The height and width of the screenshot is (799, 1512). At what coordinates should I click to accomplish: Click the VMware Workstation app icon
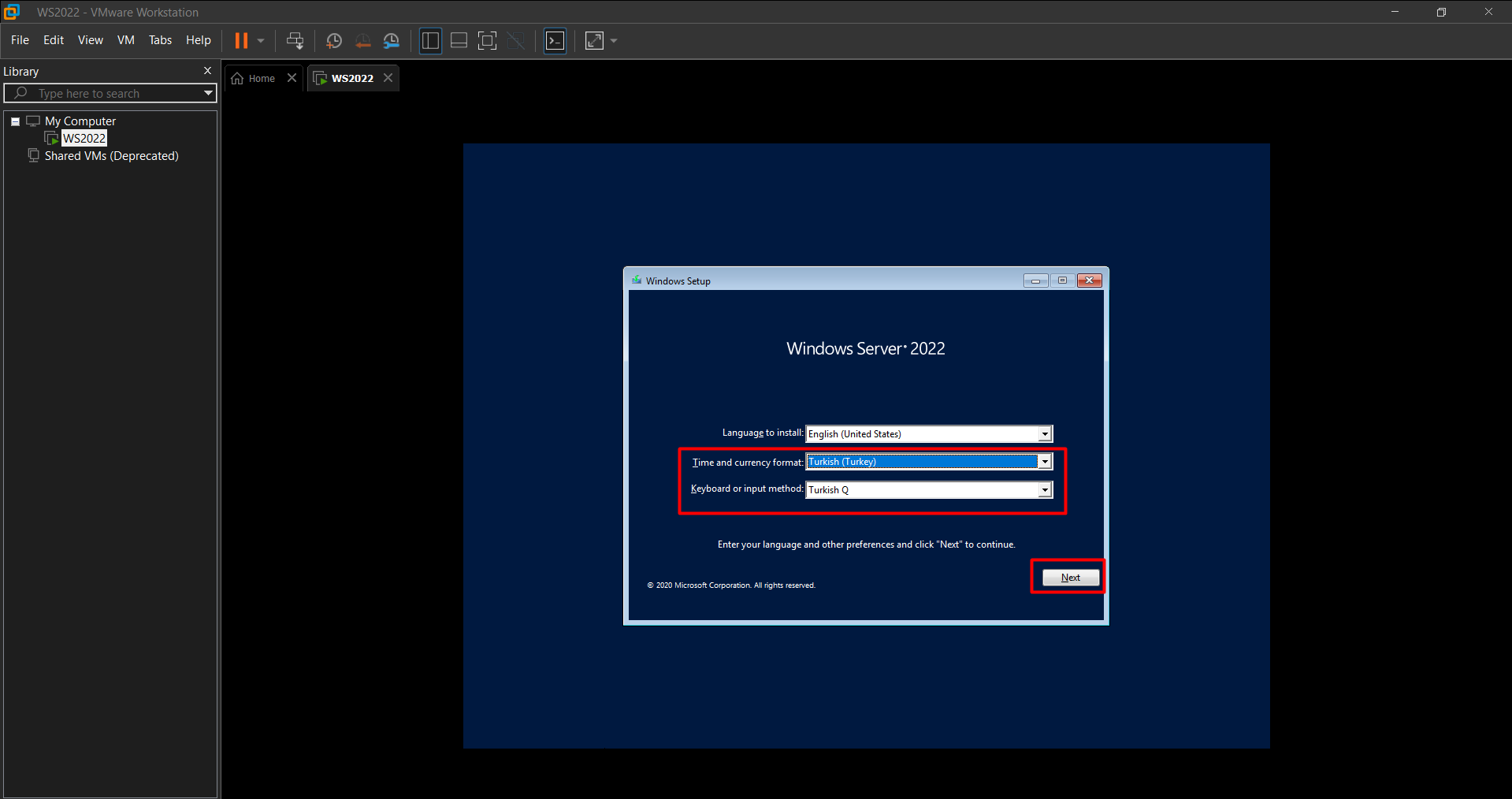pos(11,12)
